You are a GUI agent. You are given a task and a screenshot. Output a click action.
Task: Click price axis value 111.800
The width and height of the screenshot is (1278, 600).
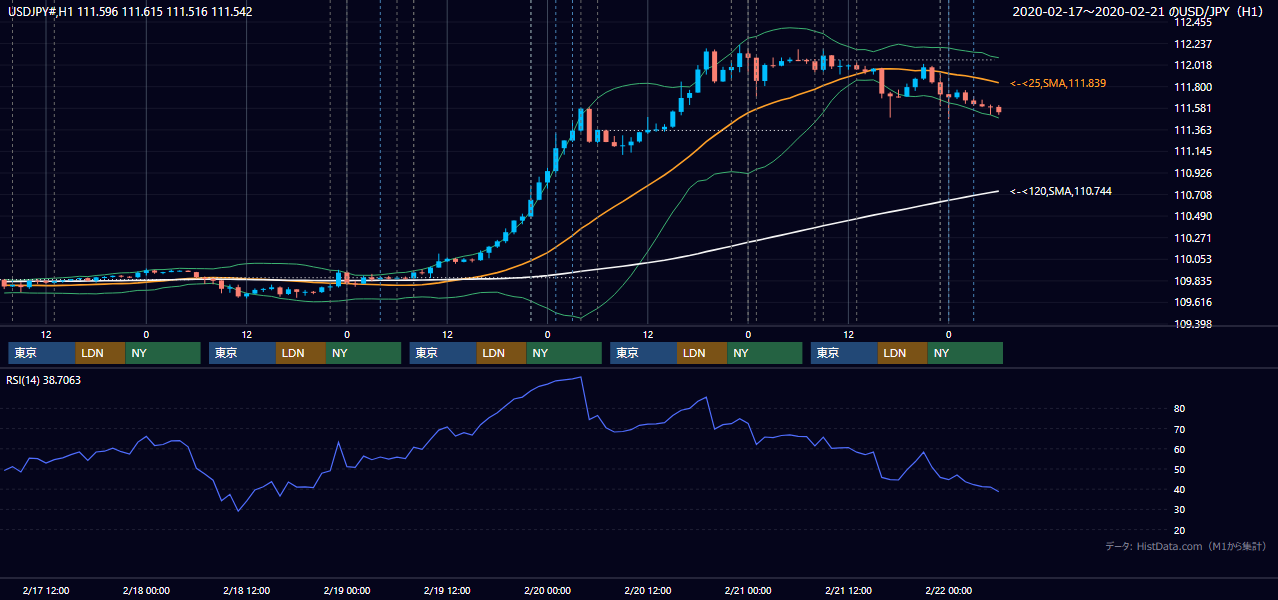(1191, 87)
